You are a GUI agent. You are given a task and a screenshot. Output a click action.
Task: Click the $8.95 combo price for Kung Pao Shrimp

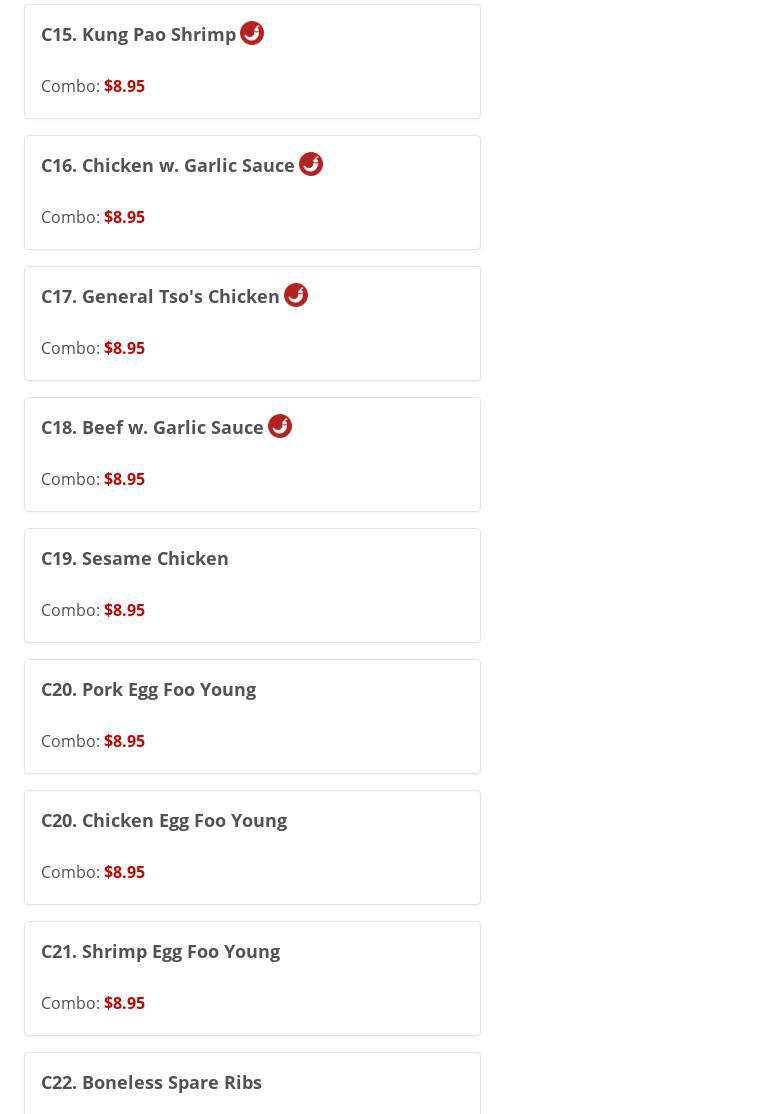(x=124, y=87)
